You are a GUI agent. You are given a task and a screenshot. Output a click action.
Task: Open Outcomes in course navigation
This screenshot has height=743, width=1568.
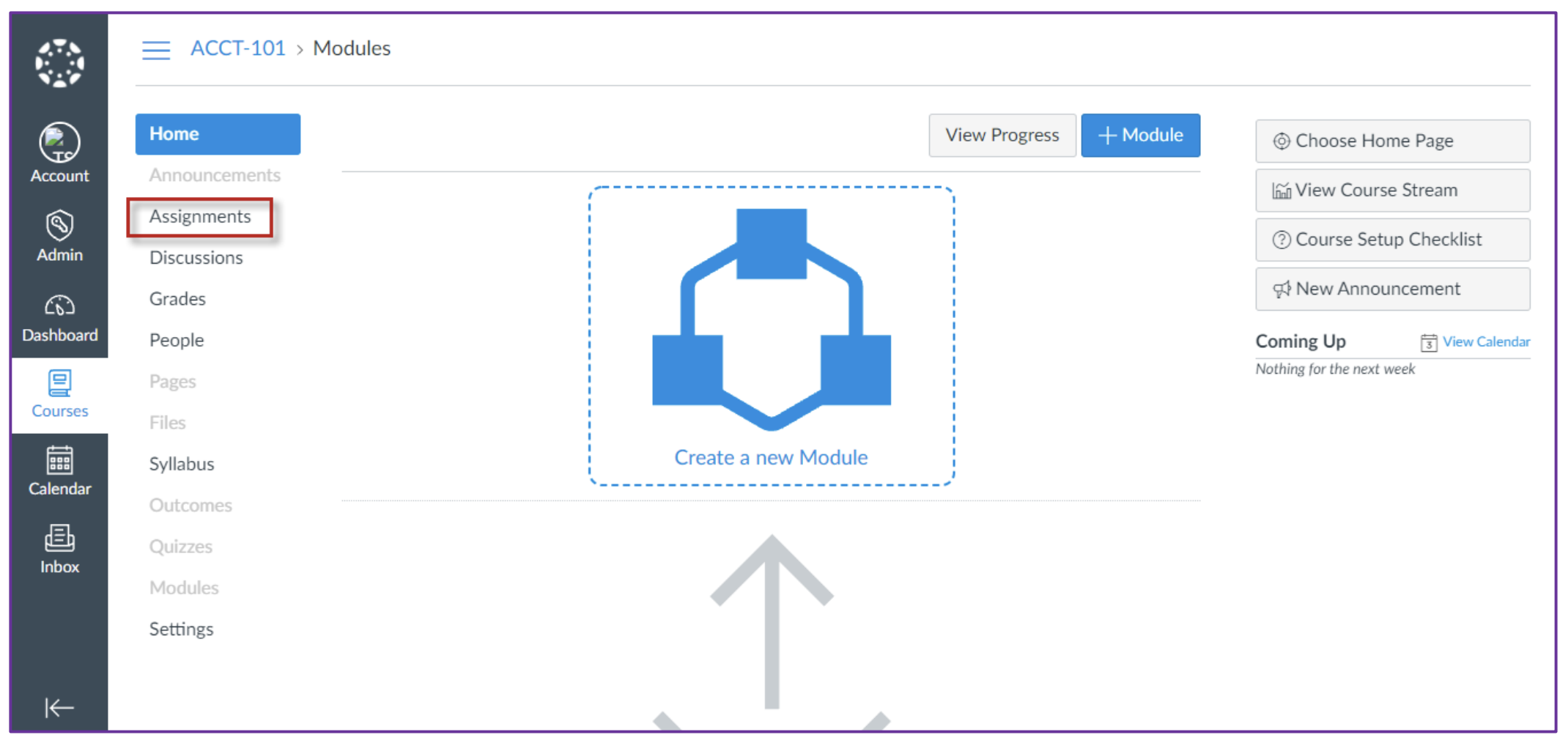[191, 506]
